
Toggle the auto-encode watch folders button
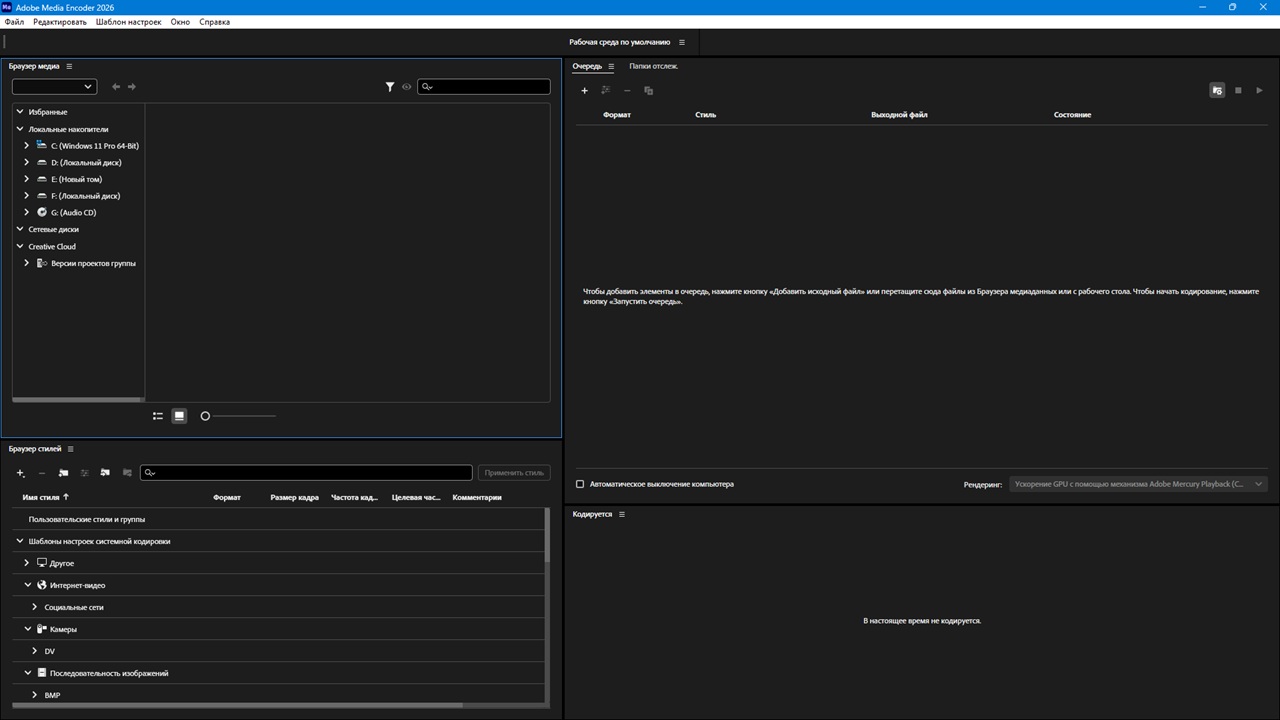pos(1217,91)
